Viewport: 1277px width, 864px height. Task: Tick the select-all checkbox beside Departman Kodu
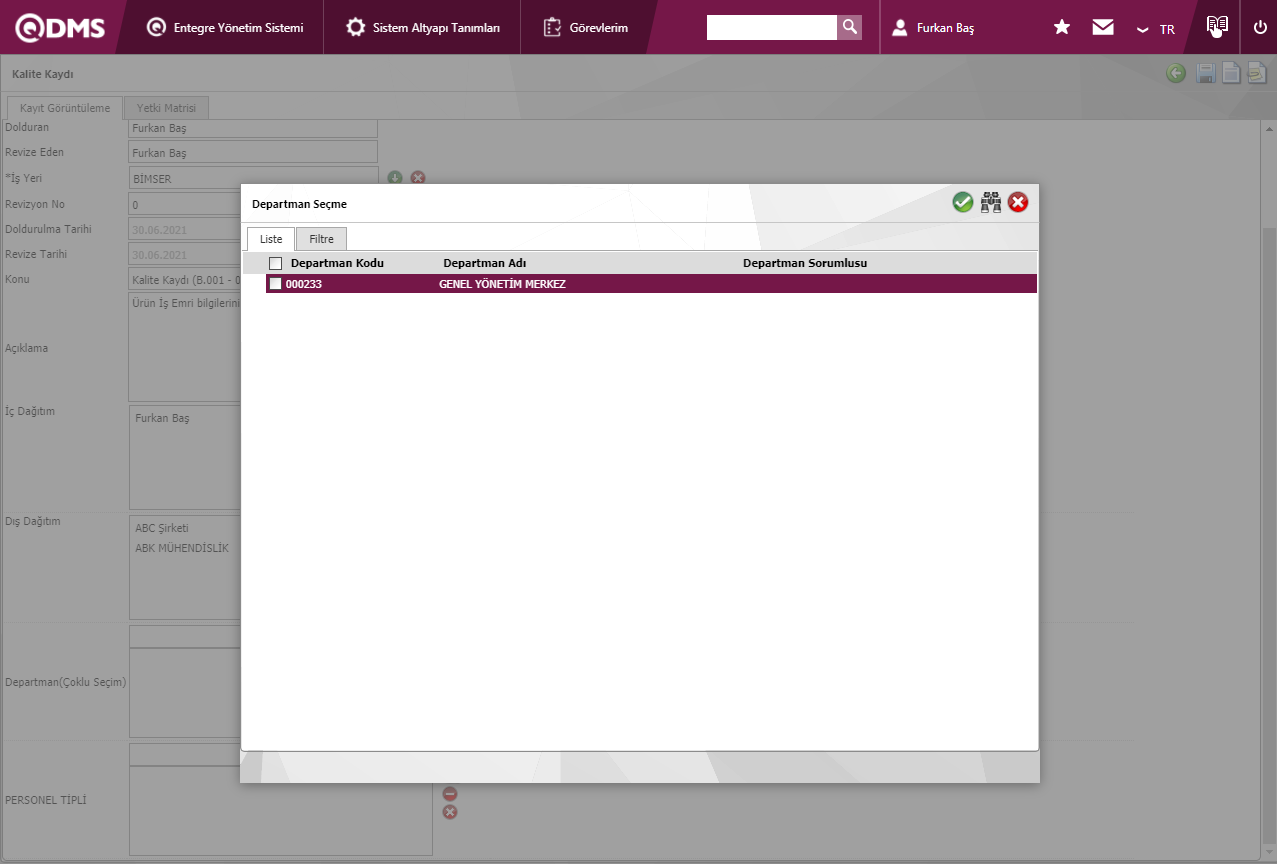point(276,263)
